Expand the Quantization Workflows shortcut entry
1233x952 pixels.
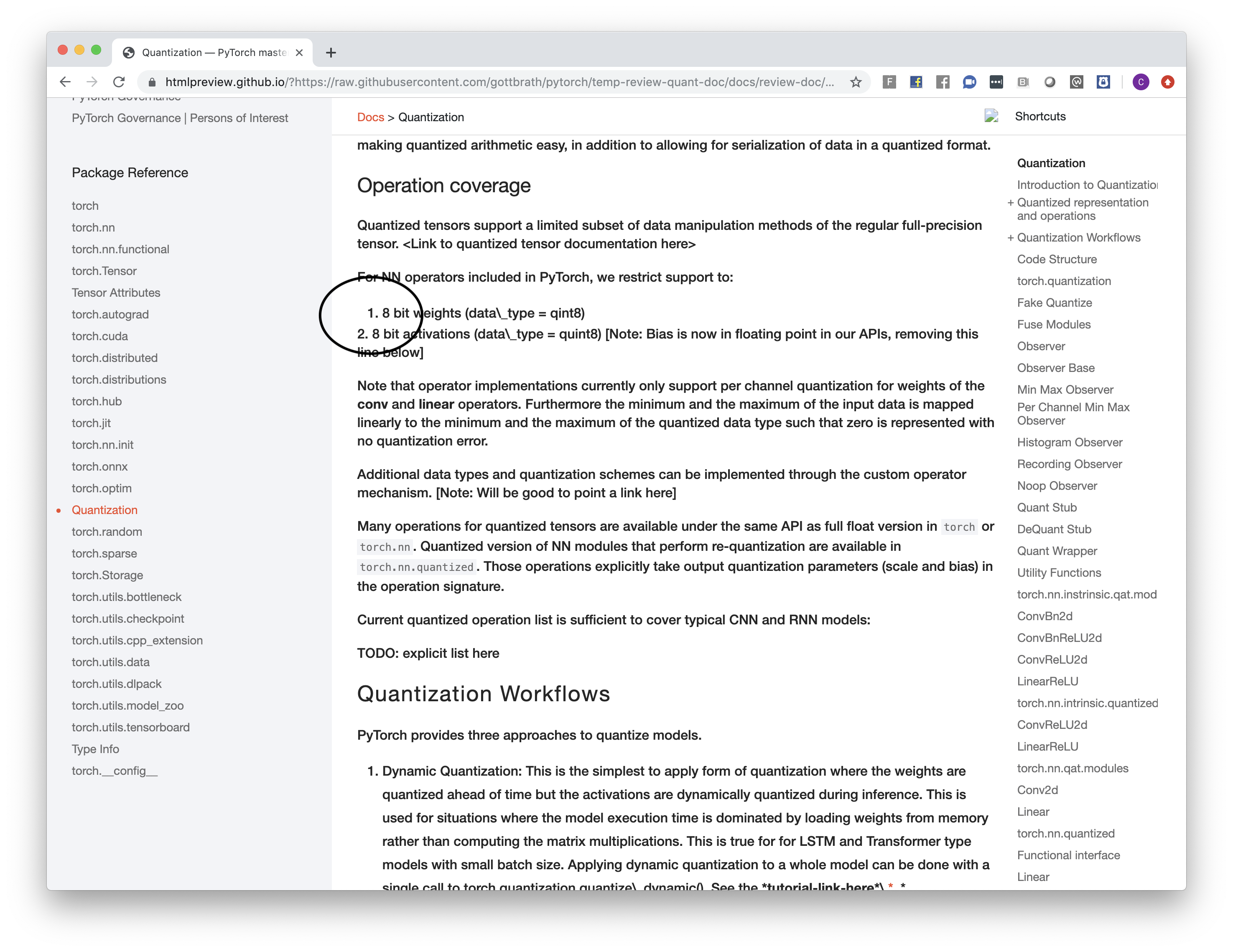1011,238
